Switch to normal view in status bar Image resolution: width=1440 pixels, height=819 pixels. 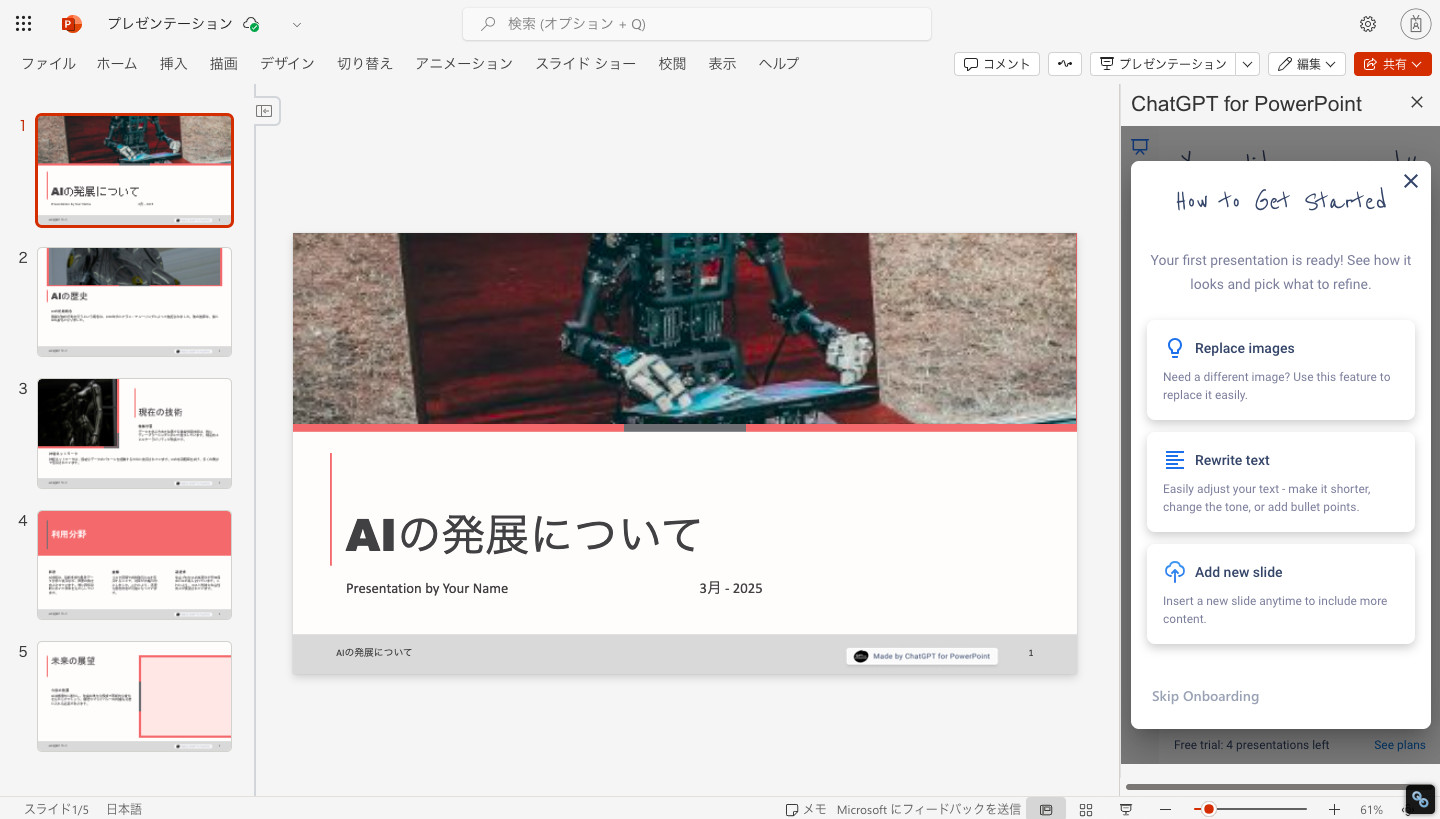point(1046,809)
